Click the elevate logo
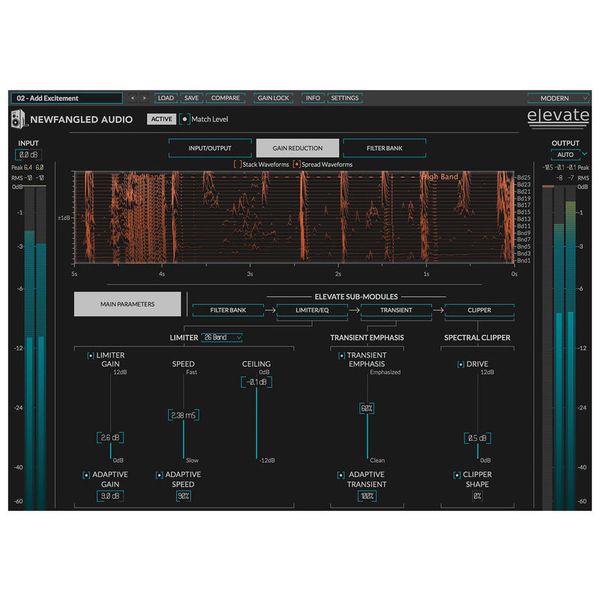The image size is (600, 600). (x=558, y=117)
